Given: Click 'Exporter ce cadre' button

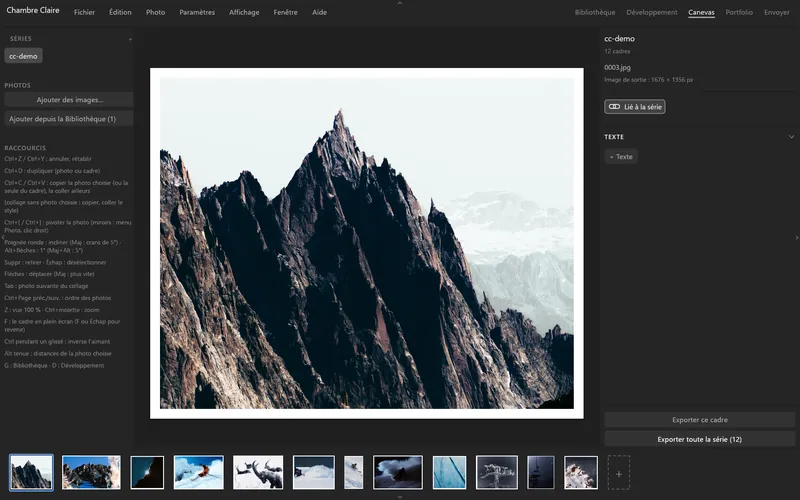Looking at the screenshot, I should point(699,420).
